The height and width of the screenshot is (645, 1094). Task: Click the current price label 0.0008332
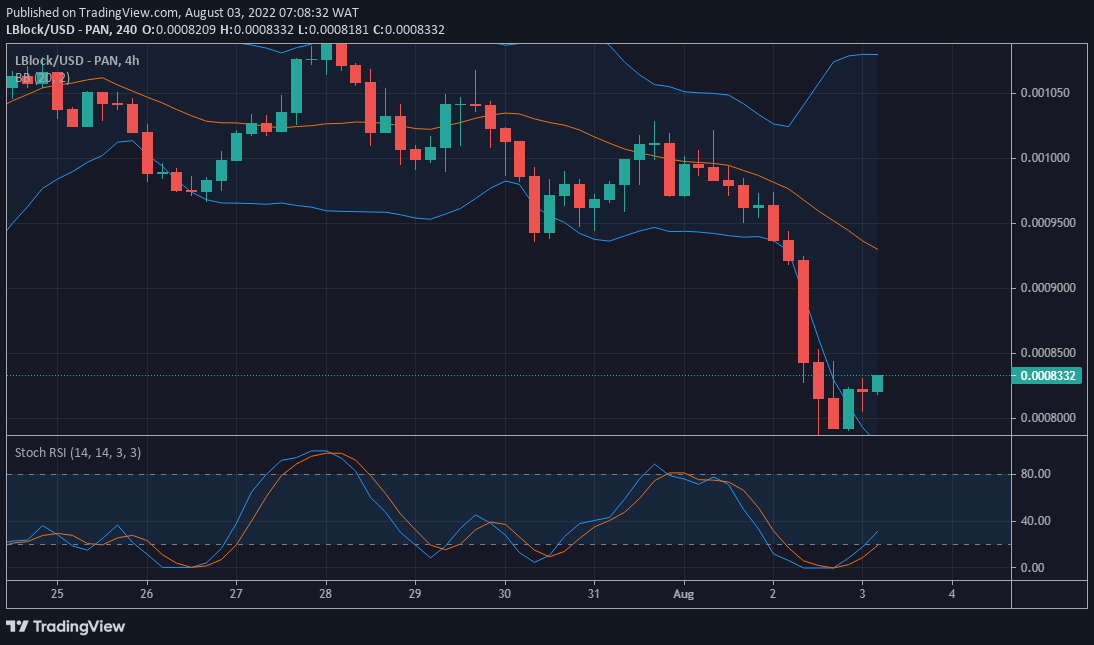1047,376
